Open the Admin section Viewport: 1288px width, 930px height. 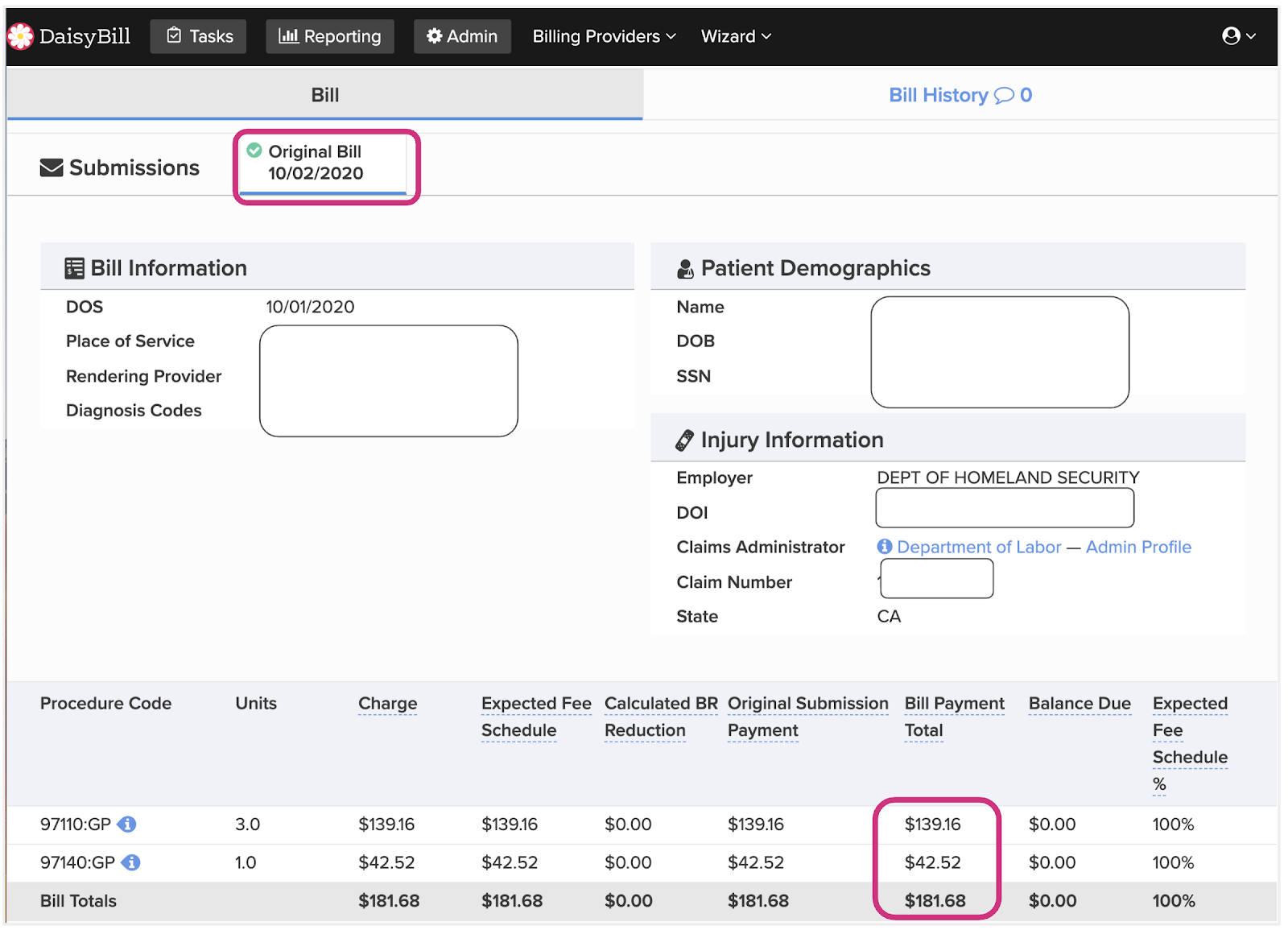coord(462,36)
